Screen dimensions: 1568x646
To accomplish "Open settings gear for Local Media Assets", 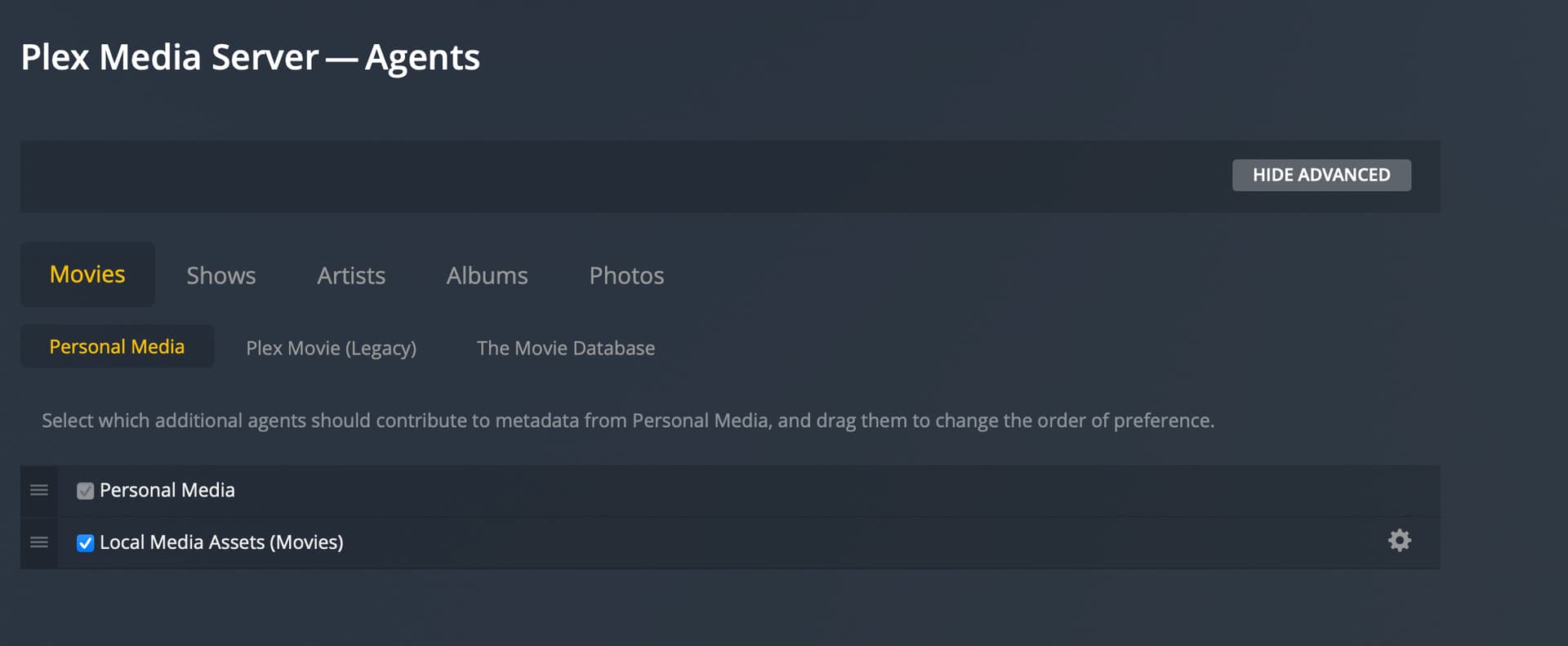I will 1399,541.
